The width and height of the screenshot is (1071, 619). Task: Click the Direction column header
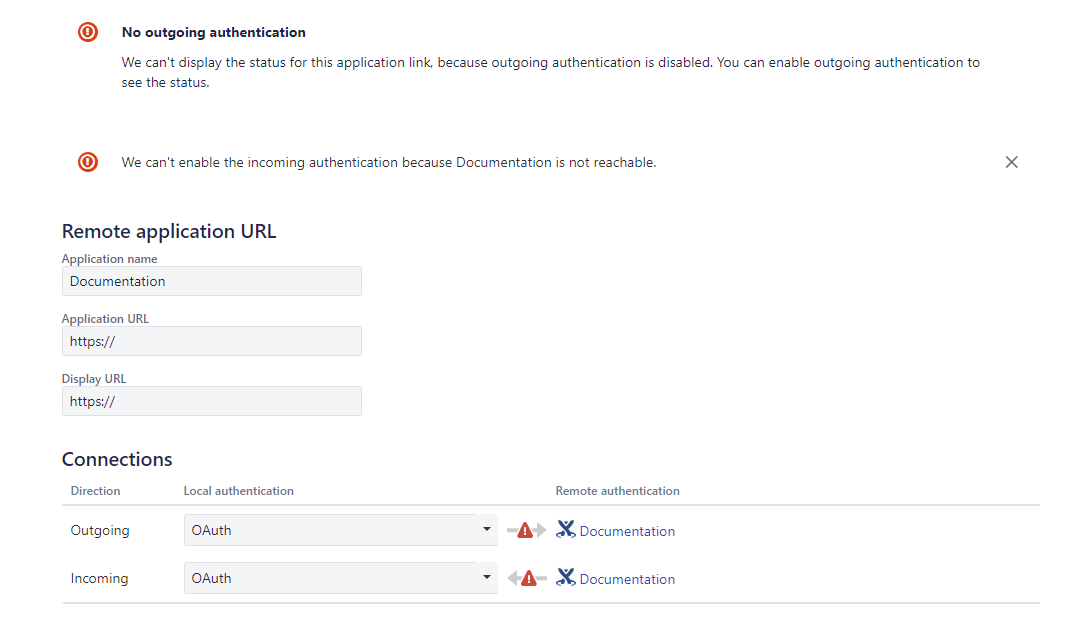(x=95, y=491)
